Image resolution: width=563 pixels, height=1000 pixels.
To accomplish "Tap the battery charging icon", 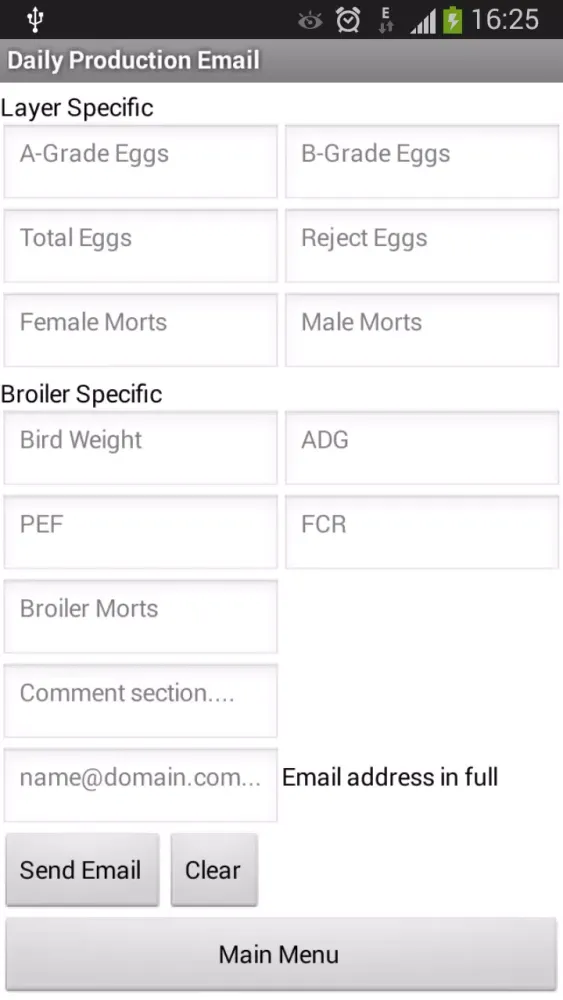I will point(453,20).
